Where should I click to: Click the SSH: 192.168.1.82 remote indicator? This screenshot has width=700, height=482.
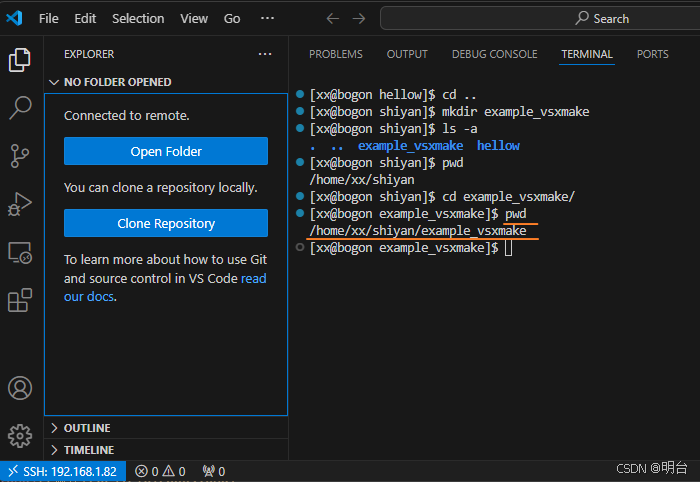pyautogui.click(x=62, y=471)
